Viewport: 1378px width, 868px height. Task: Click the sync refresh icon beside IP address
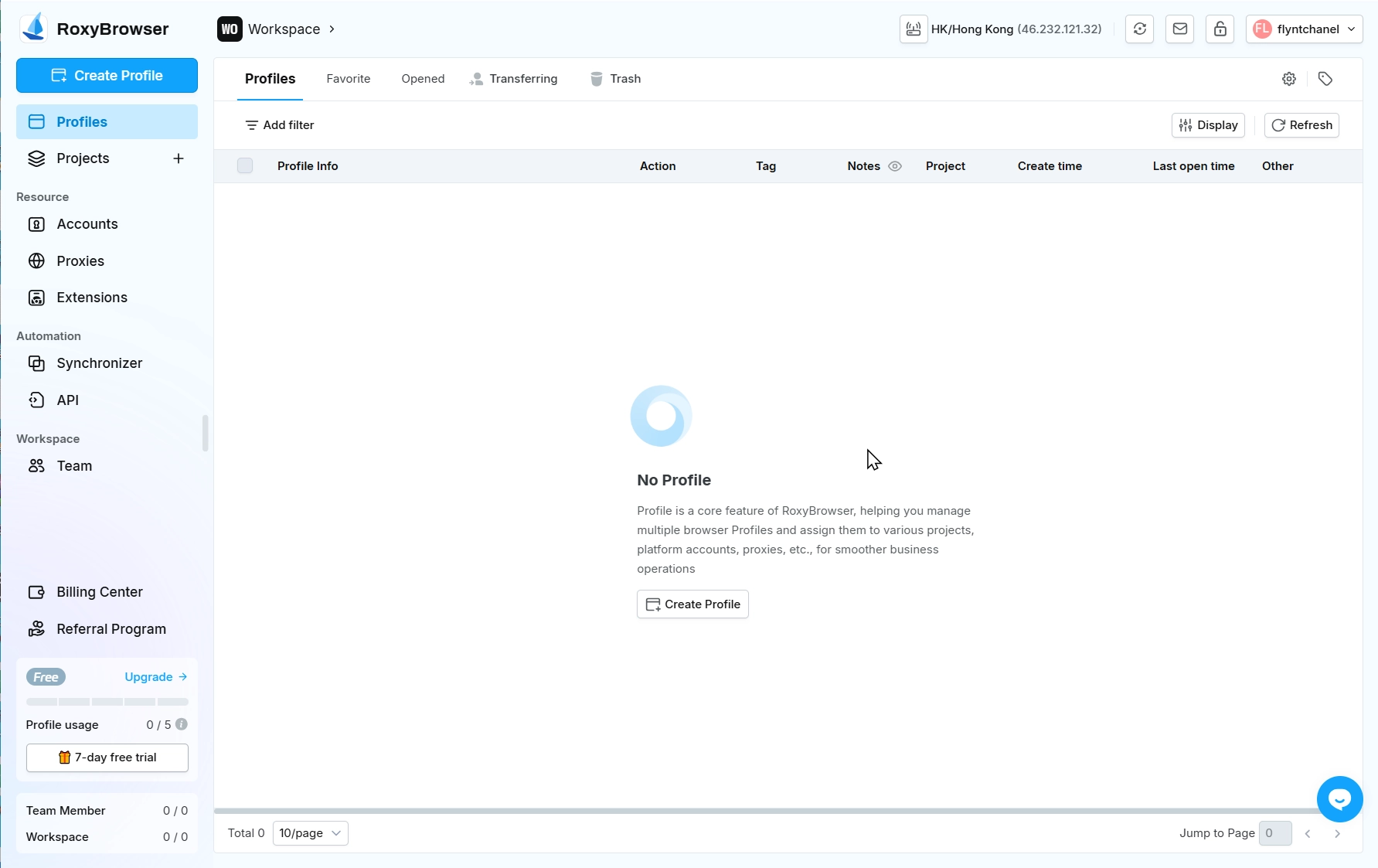coord(1139,29)
